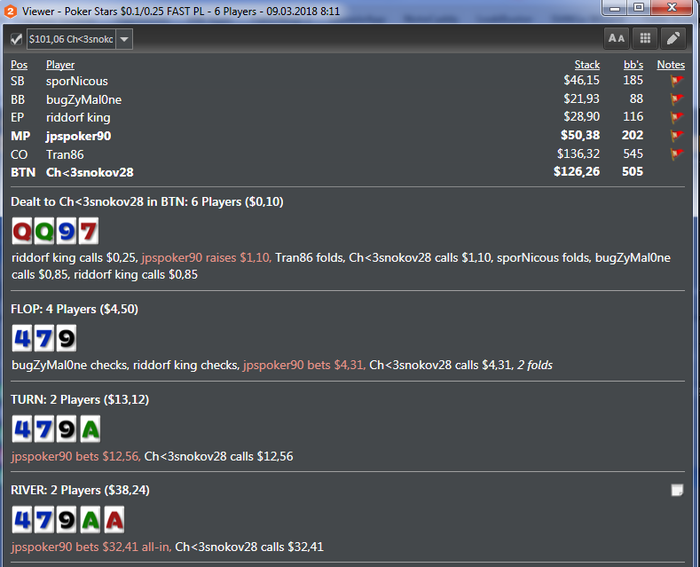700x567 pixels.
Task: Select the Ch<3snokov28 player row
Action: pos(347,172)
